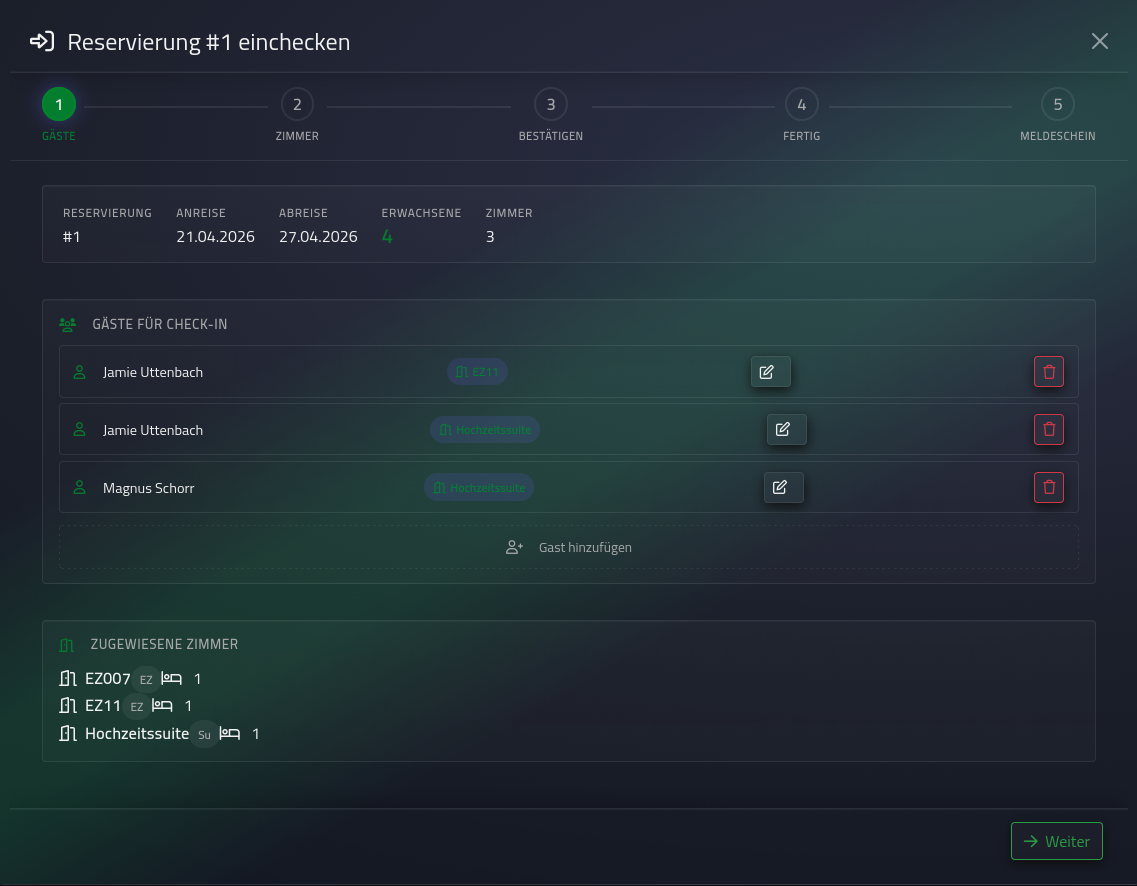Click bed icon in EZ007 row
1137x886 pixels.
171,679
